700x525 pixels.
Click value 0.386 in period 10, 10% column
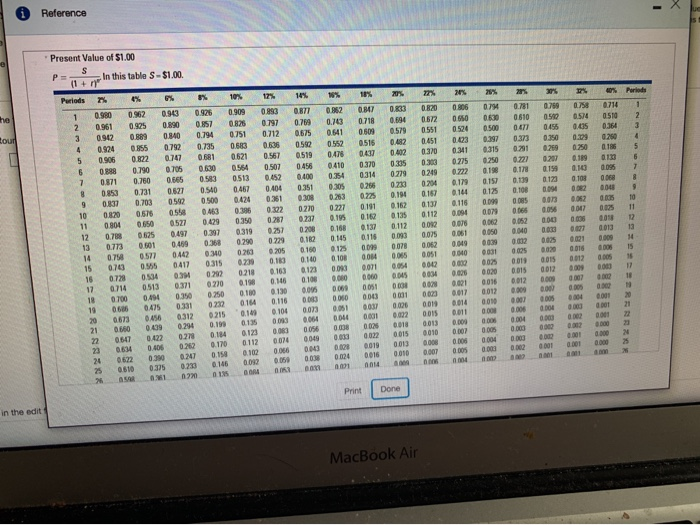coord(243,210)
